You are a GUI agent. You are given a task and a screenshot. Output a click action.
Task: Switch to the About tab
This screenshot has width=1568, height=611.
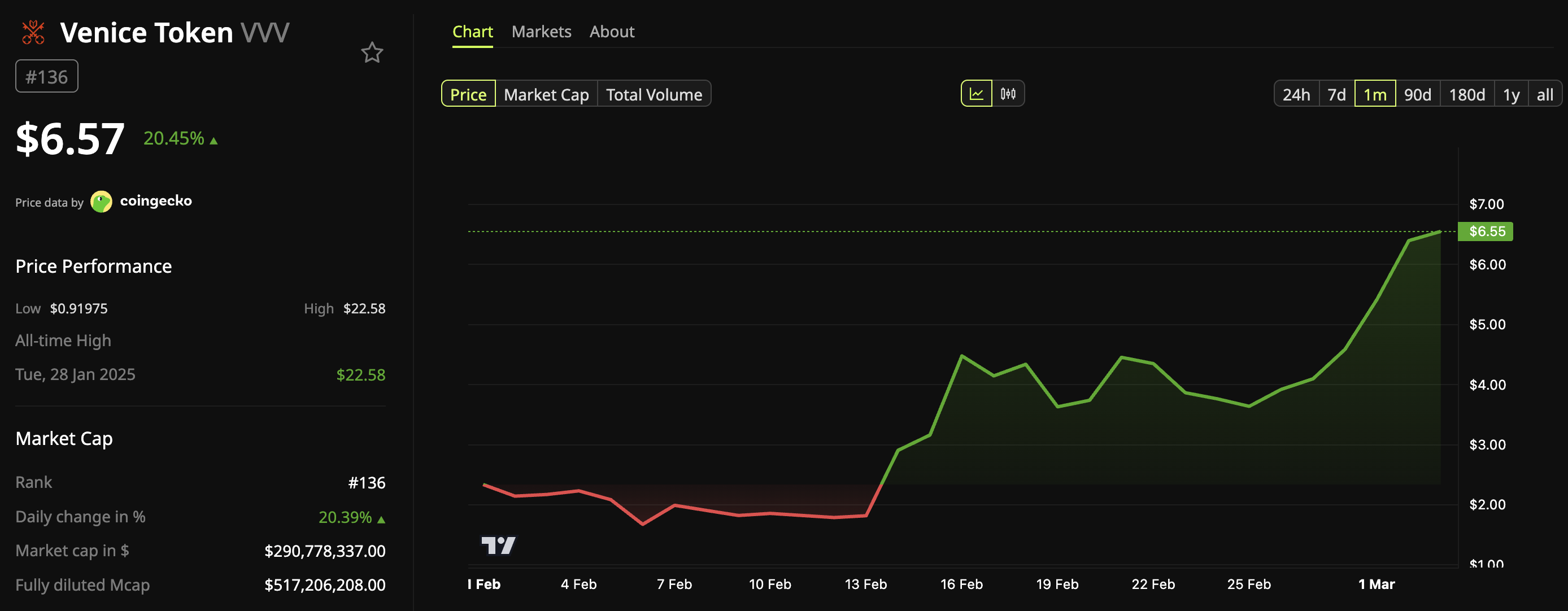coord(612,31)
